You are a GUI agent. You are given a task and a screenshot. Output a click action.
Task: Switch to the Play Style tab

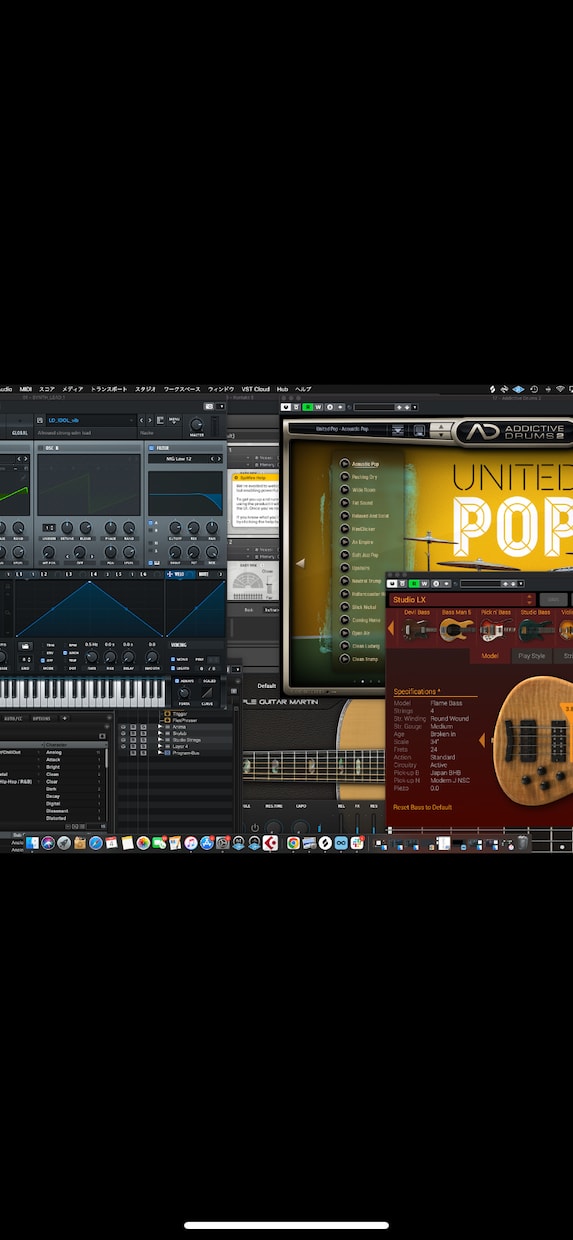(531, 656)
